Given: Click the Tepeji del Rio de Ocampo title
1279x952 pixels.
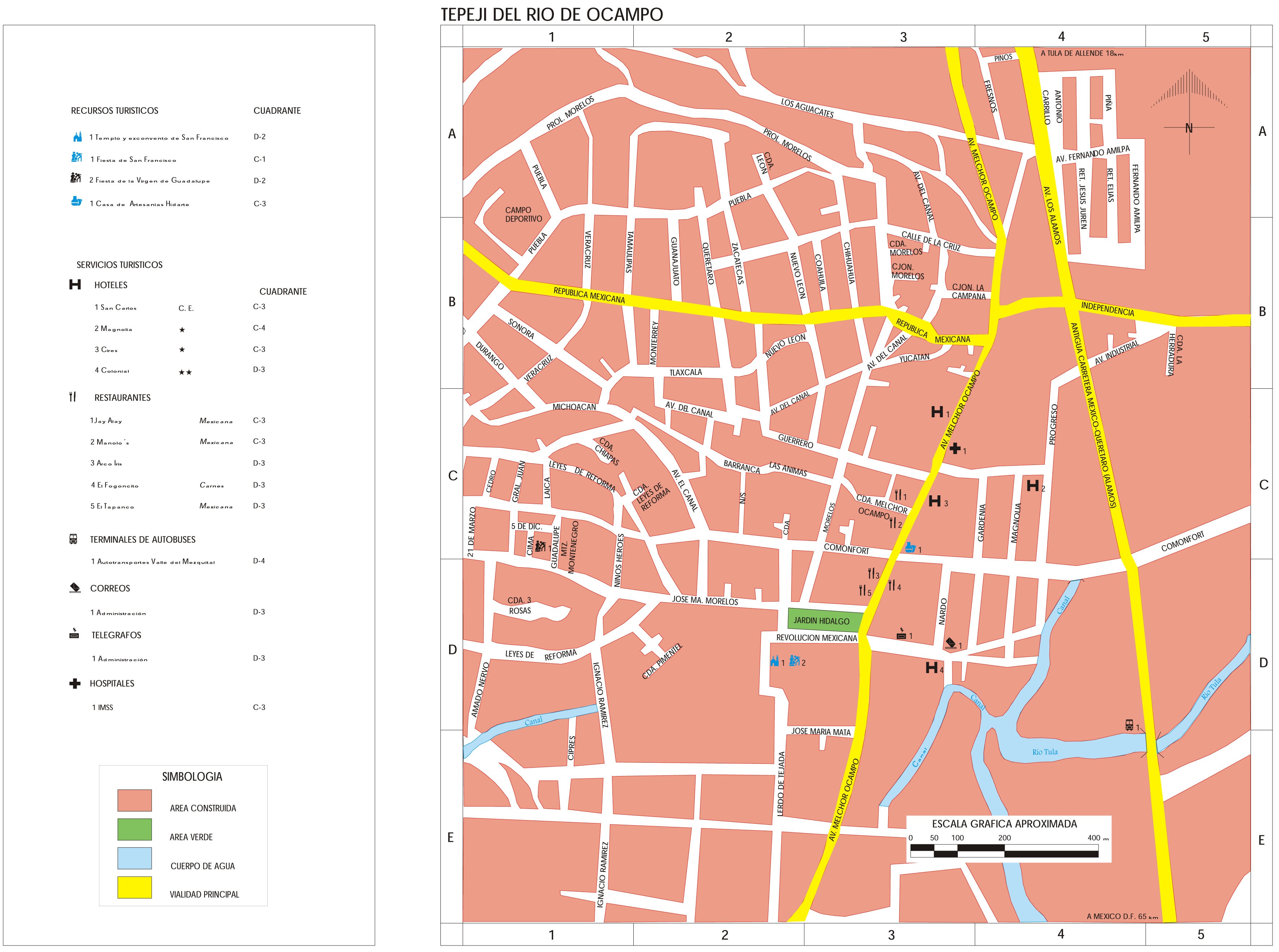Looking at the screenshot, I should (x=551, y=14).
